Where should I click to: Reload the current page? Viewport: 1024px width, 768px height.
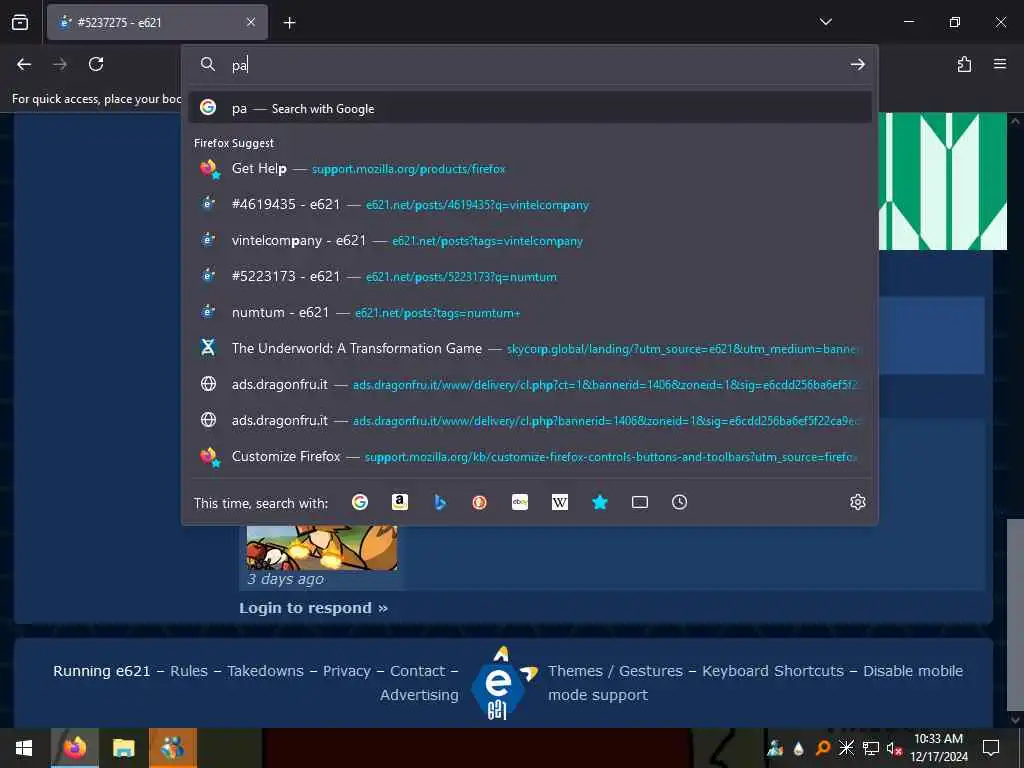click(x=96, y=64)
